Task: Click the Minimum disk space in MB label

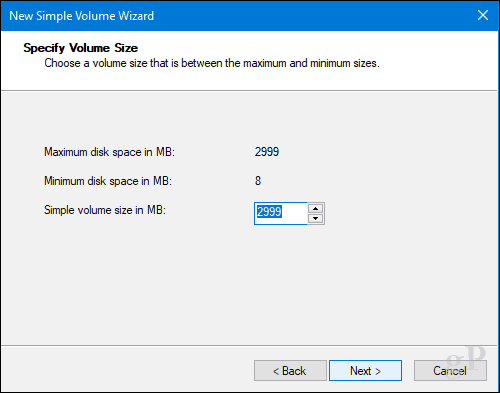Action: [x=108, y=181]
